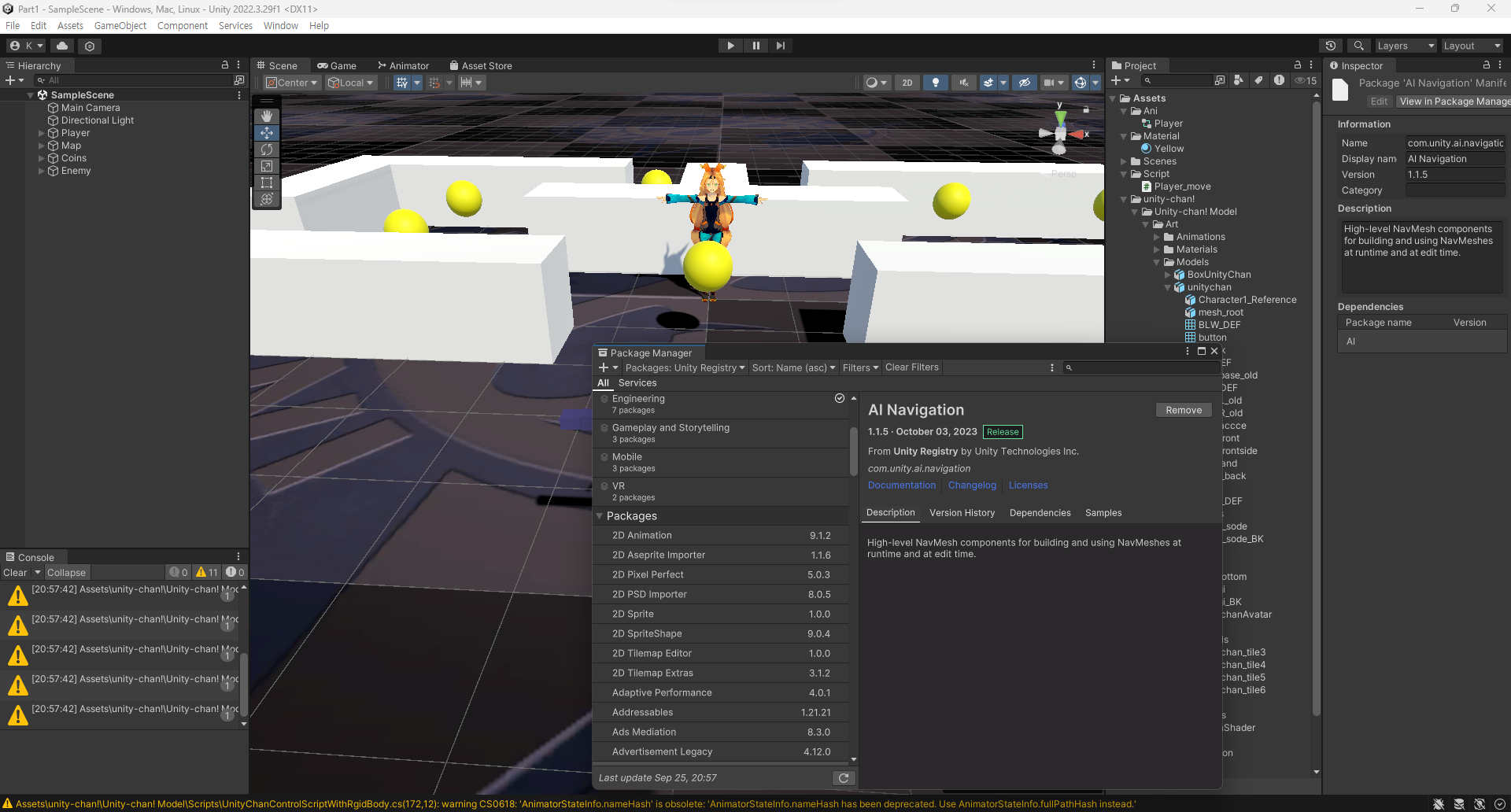This screenshot has height=812, width=1511.
Task: Toggle scene audio mute icon
Action: click(x=963, y=83)
